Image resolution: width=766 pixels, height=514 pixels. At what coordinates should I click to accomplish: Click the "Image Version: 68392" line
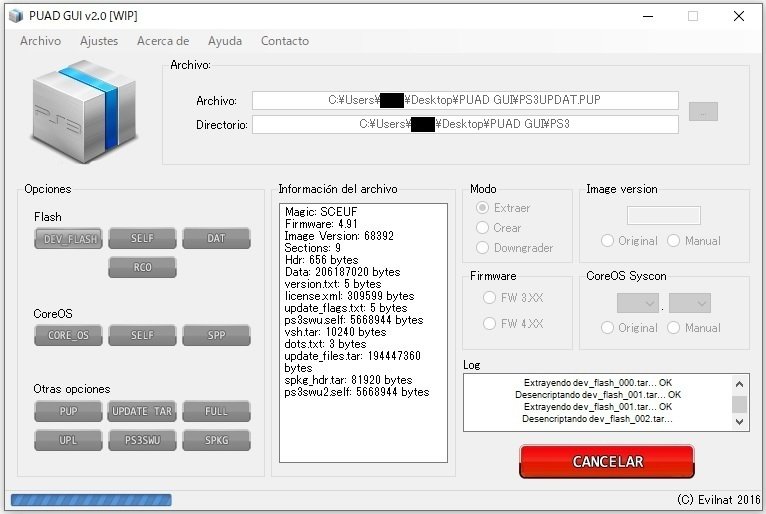[339, 236]
